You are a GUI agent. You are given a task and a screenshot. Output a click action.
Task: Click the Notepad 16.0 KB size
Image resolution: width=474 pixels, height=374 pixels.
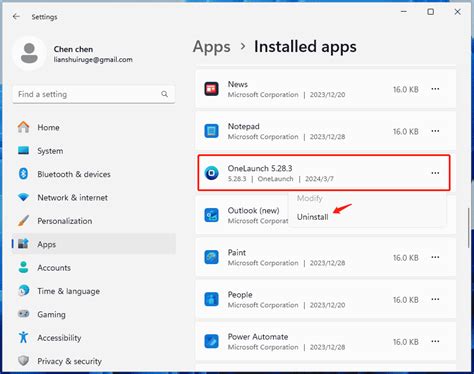[x=405, y=132]
